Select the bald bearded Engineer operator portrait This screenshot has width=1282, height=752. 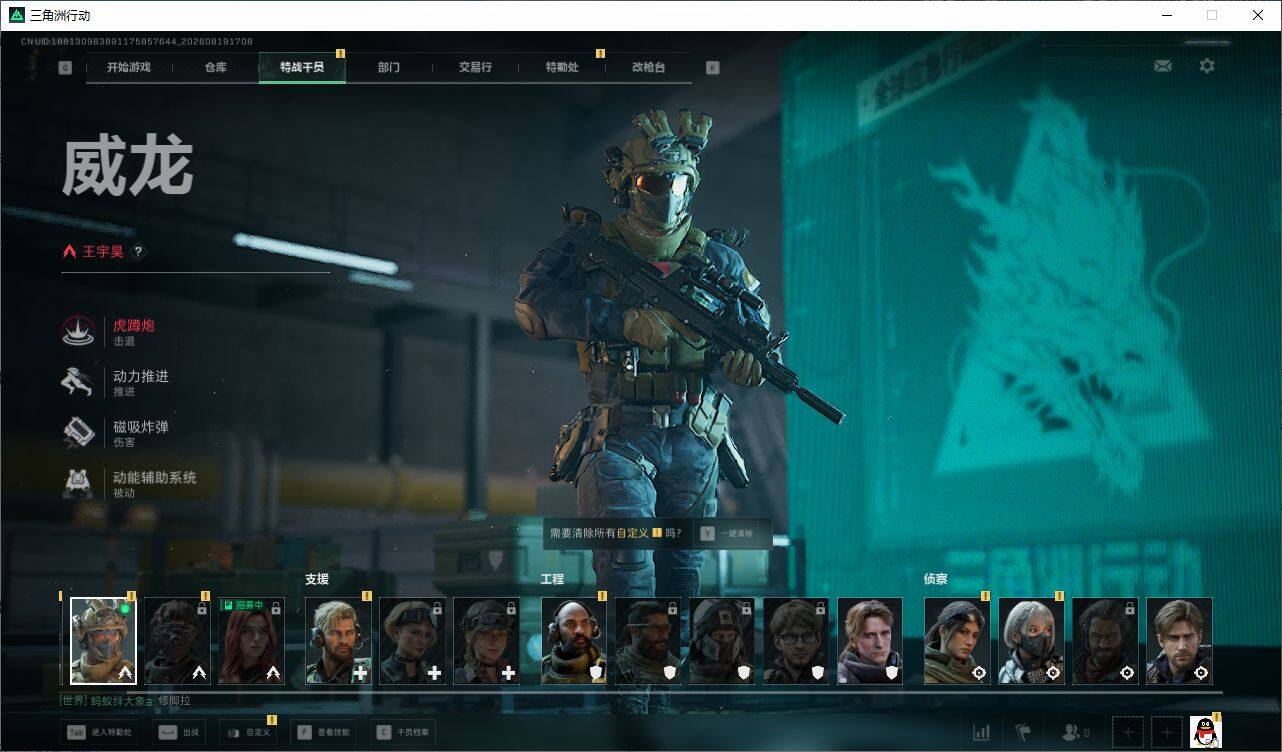pos(574,641)
